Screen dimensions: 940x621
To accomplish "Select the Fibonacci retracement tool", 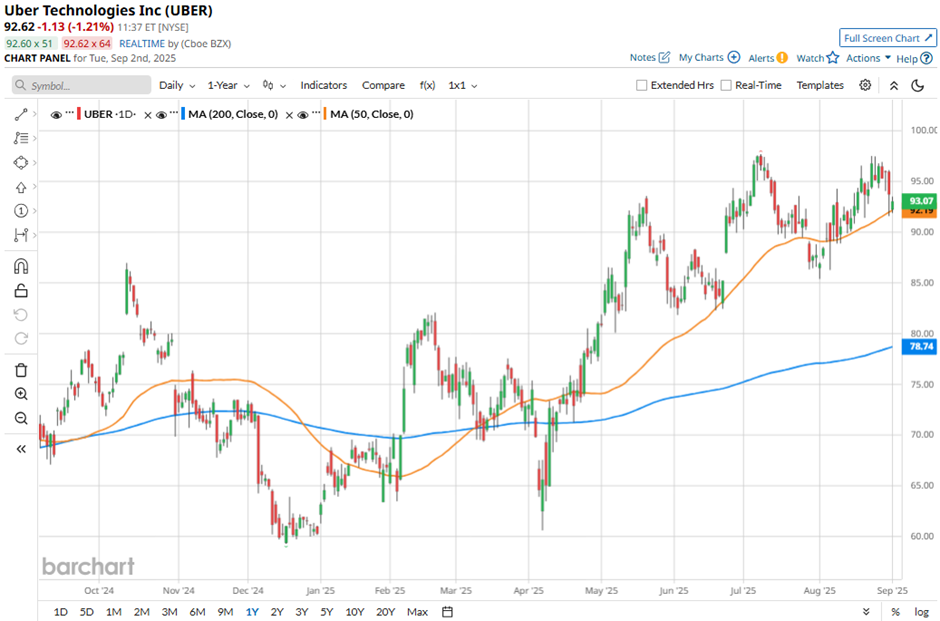I will [21, 138].
